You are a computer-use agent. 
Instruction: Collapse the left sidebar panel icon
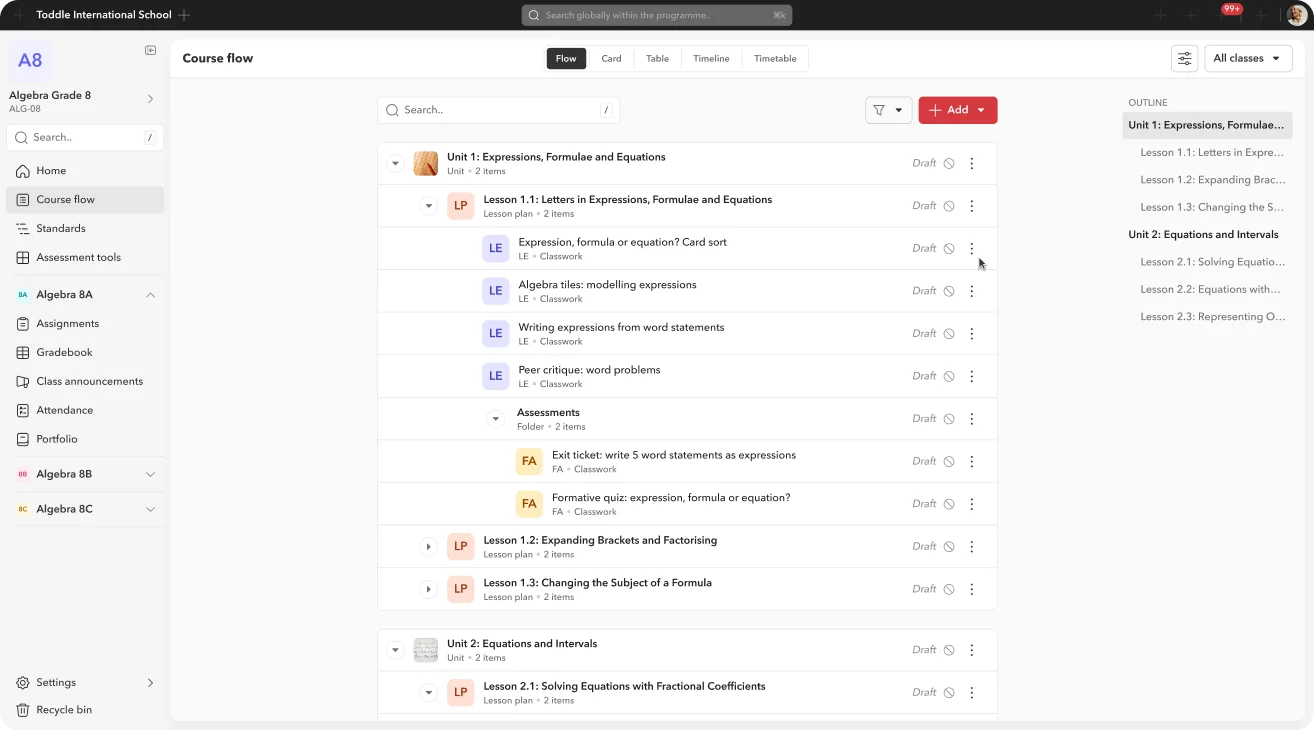[150, 50]
